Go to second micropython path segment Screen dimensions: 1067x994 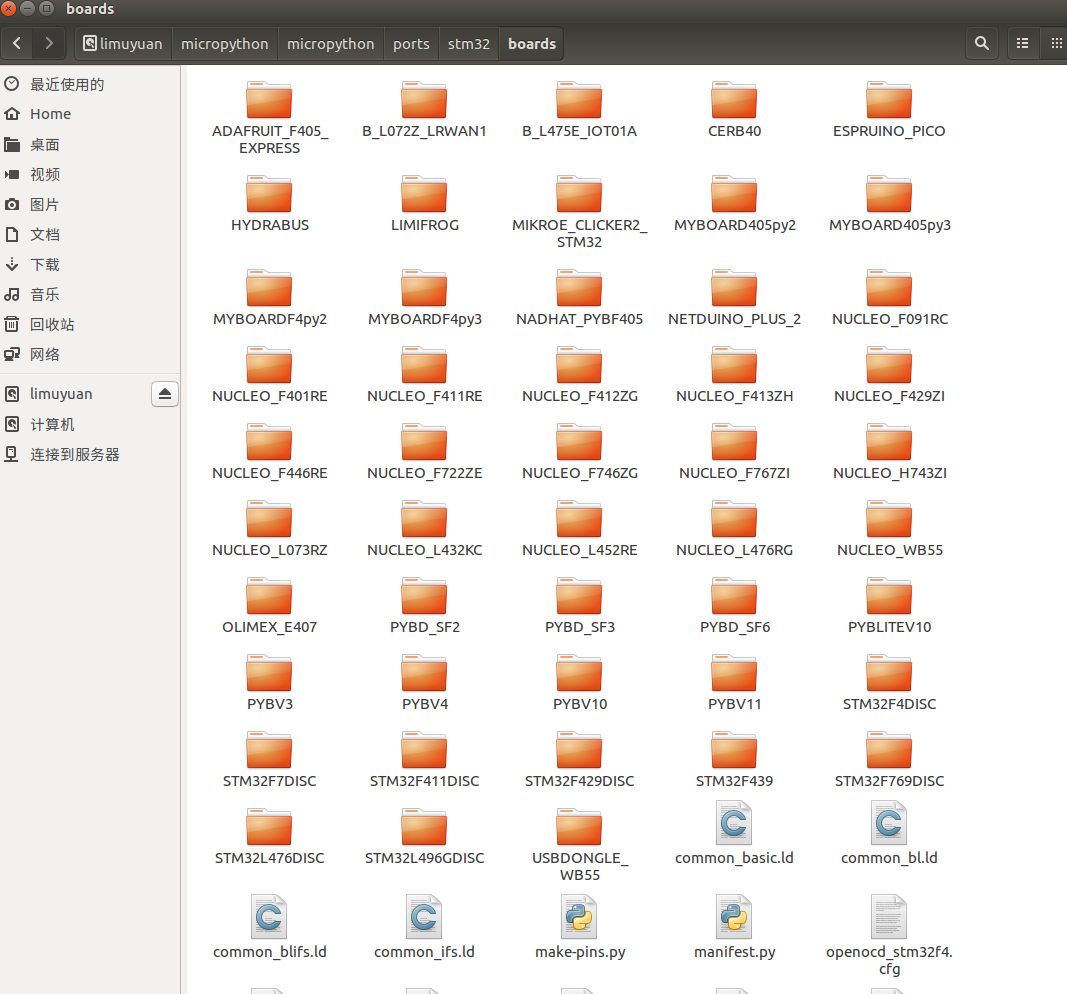pos(331,44)
